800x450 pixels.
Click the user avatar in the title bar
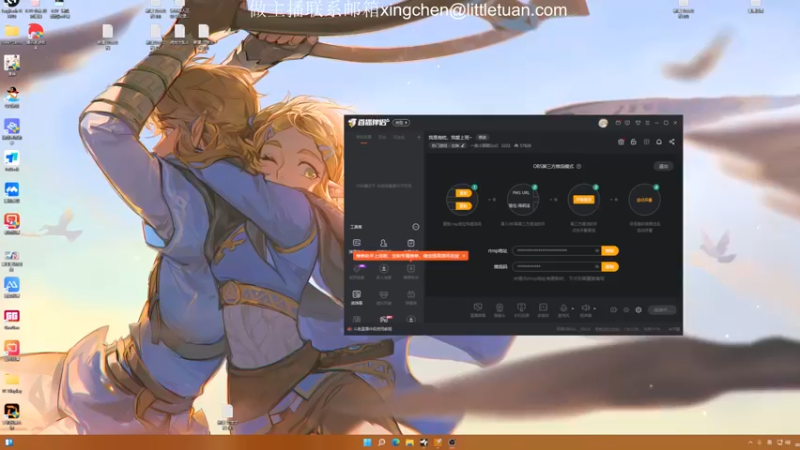(603, 123)
